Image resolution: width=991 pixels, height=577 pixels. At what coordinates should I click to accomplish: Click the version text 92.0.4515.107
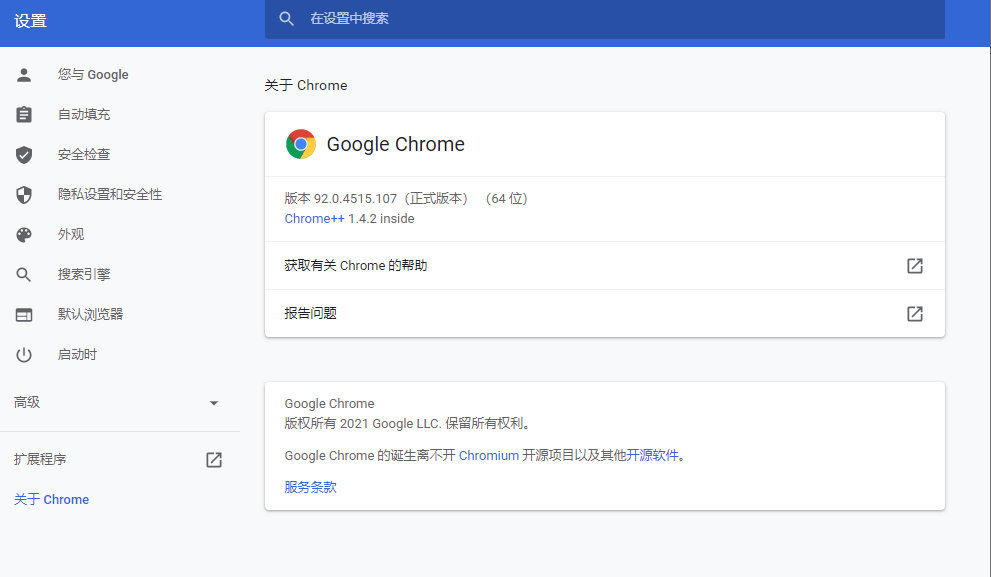(x=355, y=199)
